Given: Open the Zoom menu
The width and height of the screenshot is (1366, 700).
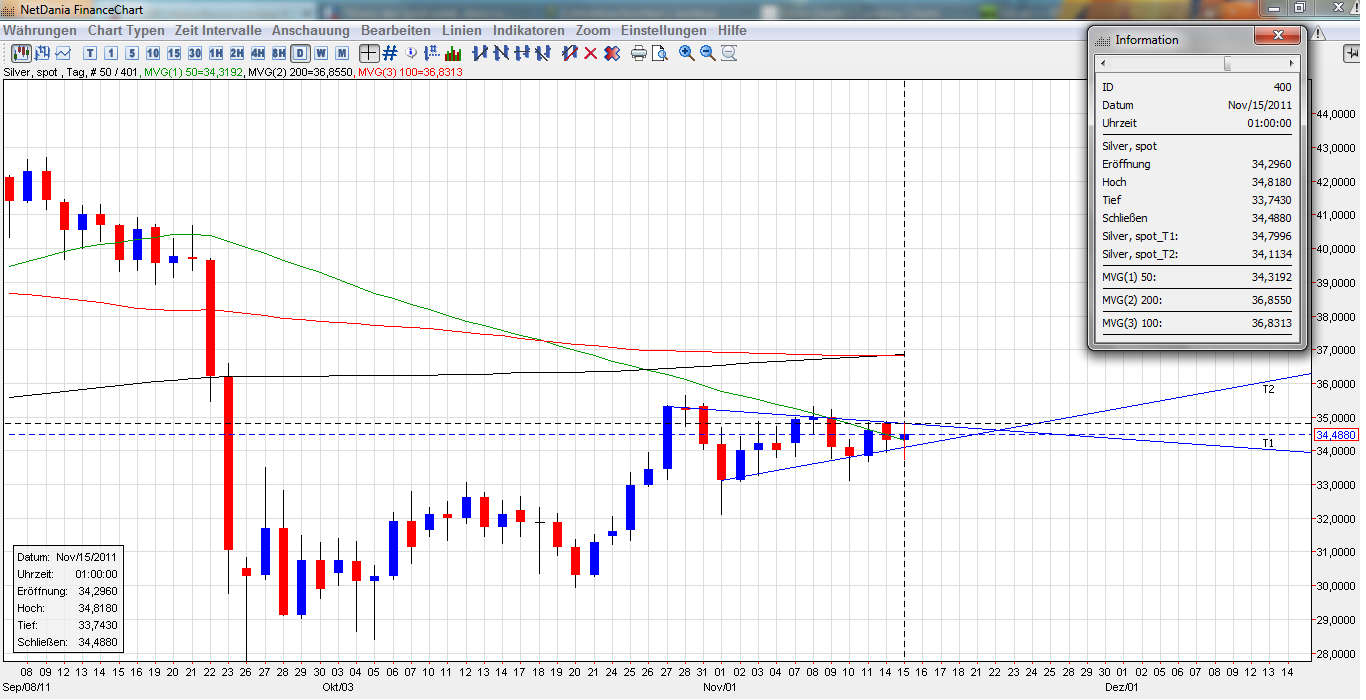Looking at the screenshot, I should (x=593, y=31).
